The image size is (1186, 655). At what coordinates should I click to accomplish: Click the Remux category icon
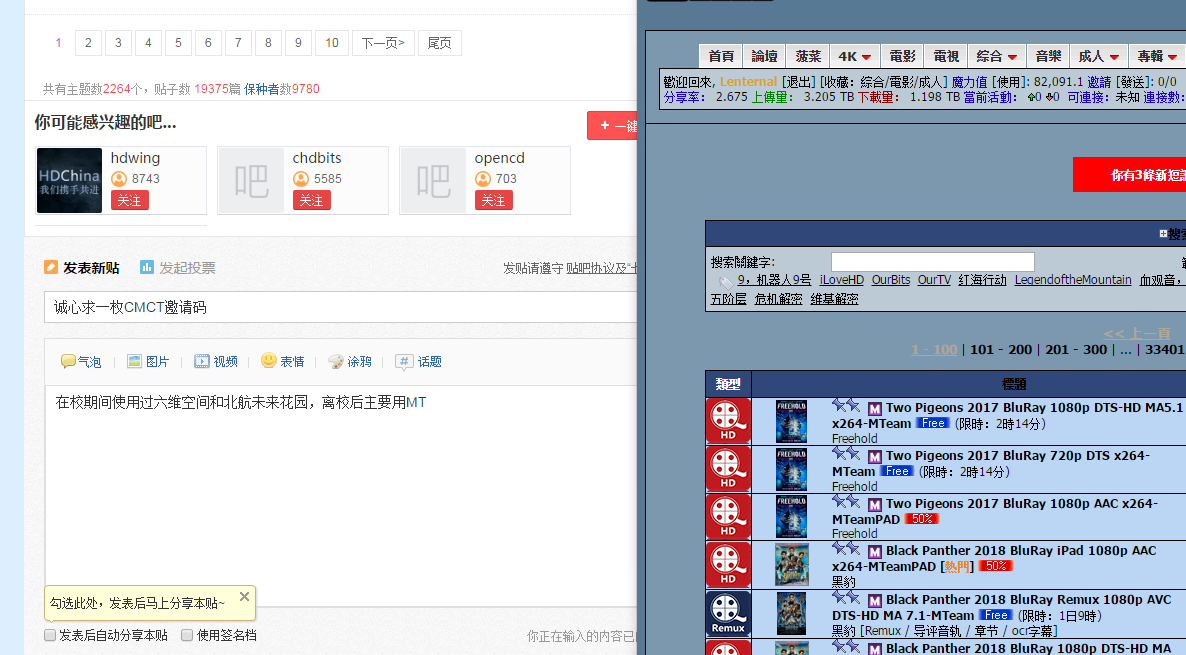(x=728, y=613)
